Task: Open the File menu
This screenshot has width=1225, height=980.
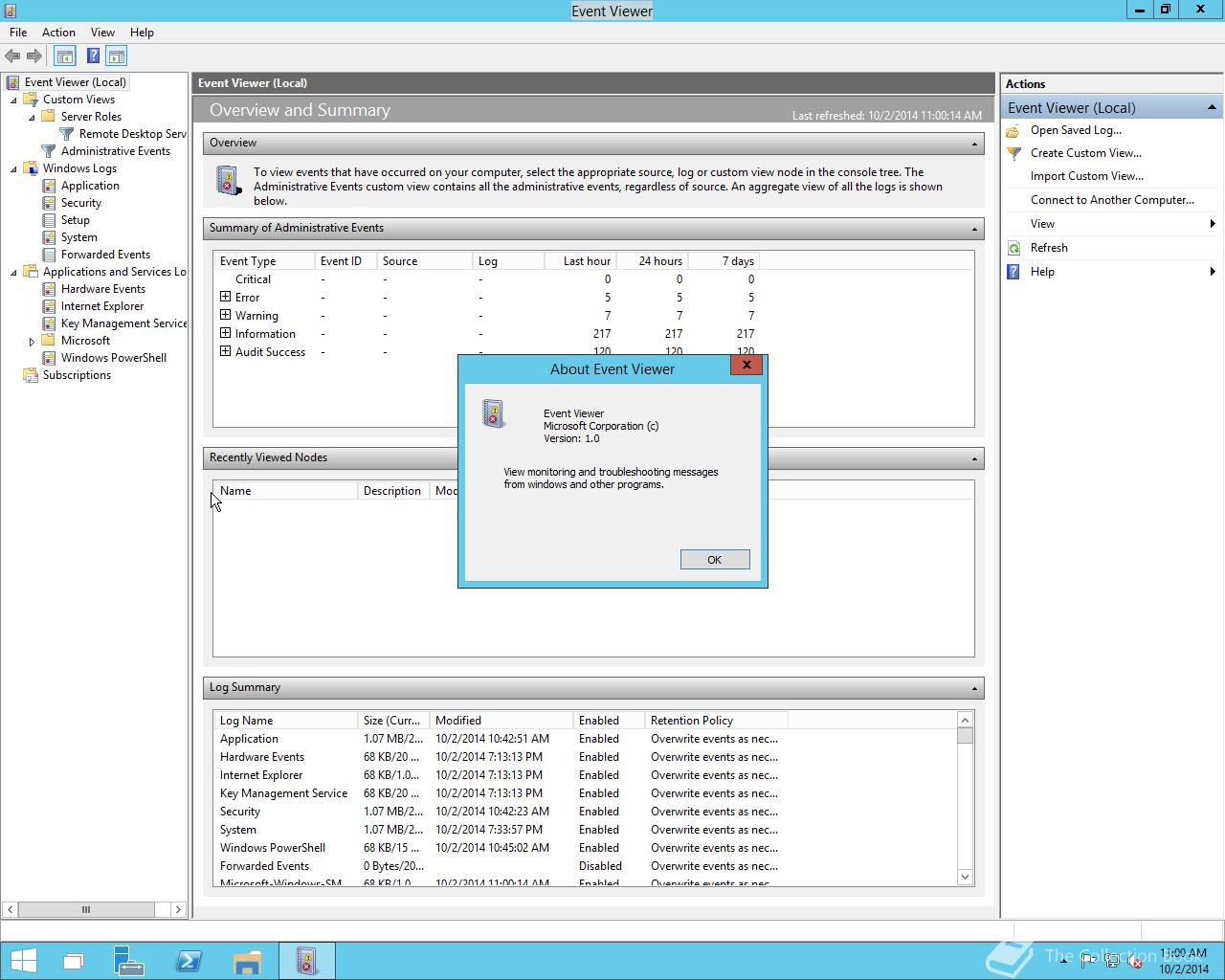Action: click(18, 33)
